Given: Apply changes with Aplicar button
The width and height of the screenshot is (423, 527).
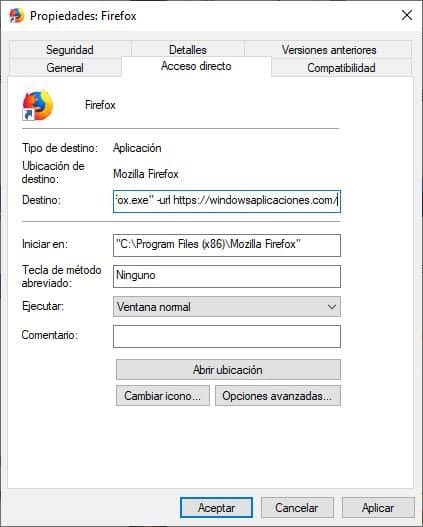Looking at the screenshot, I should (378, 508).
